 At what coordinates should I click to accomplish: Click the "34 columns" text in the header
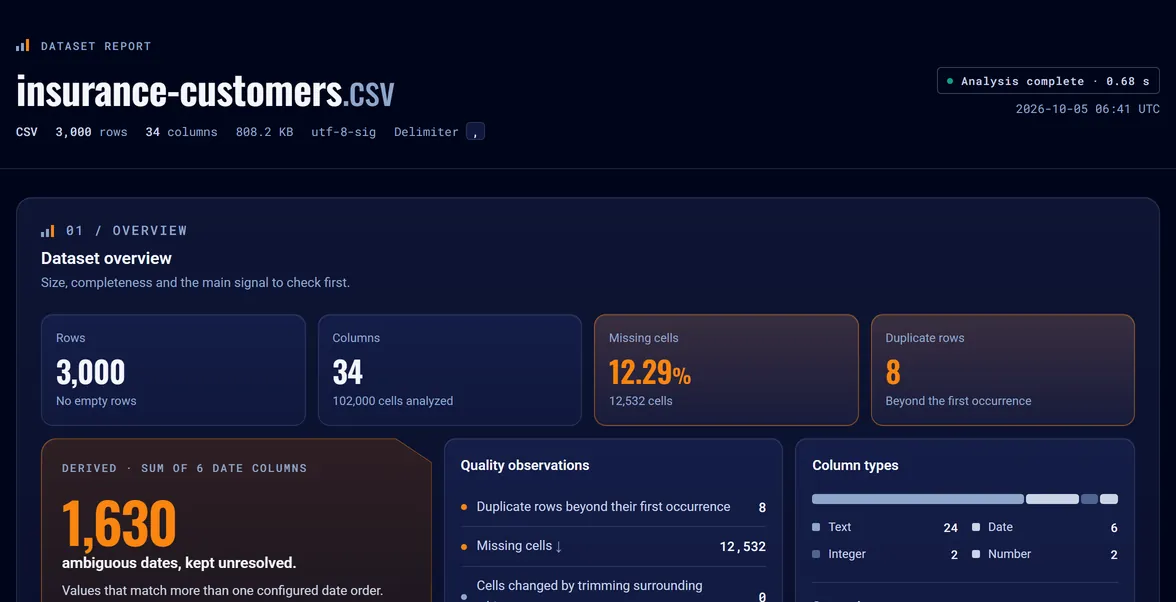coord(182,132)
